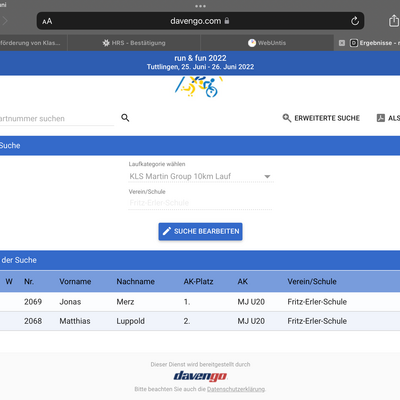
Task: Click last name Luppold
Action: click(130, 321)
